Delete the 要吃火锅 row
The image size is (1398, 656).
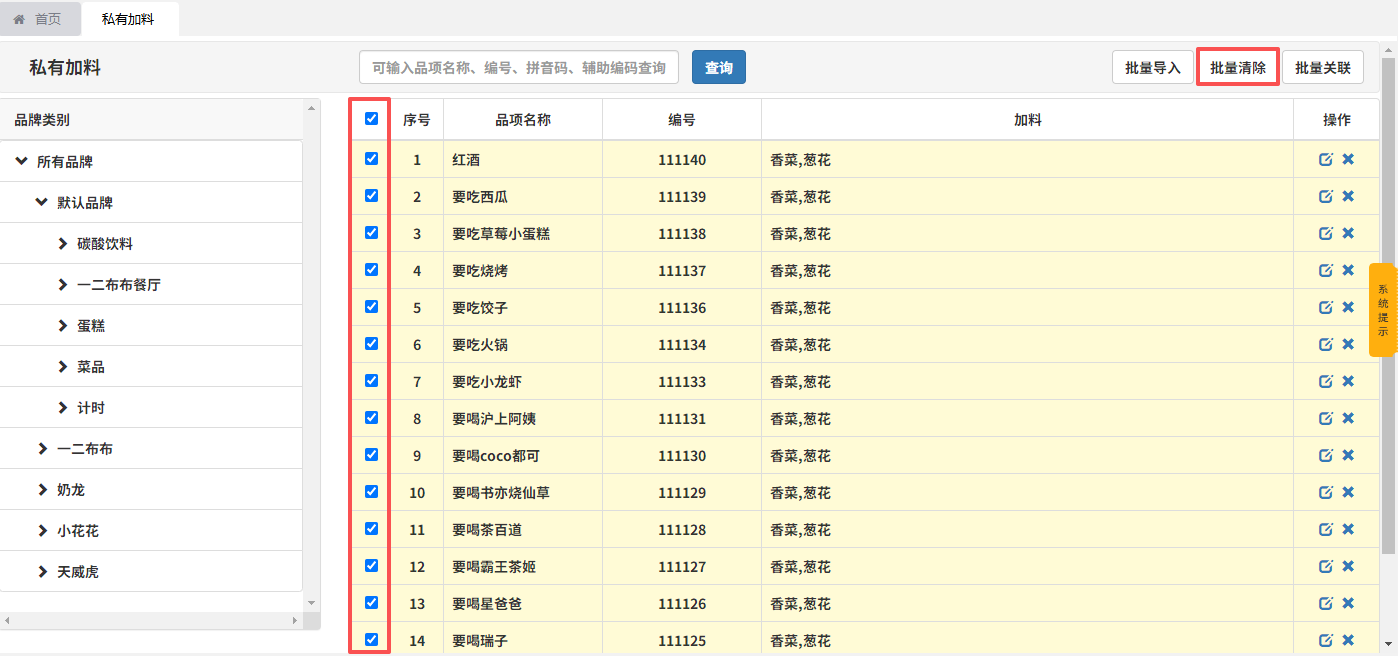pyautogui.click(x=1348, y=344)
